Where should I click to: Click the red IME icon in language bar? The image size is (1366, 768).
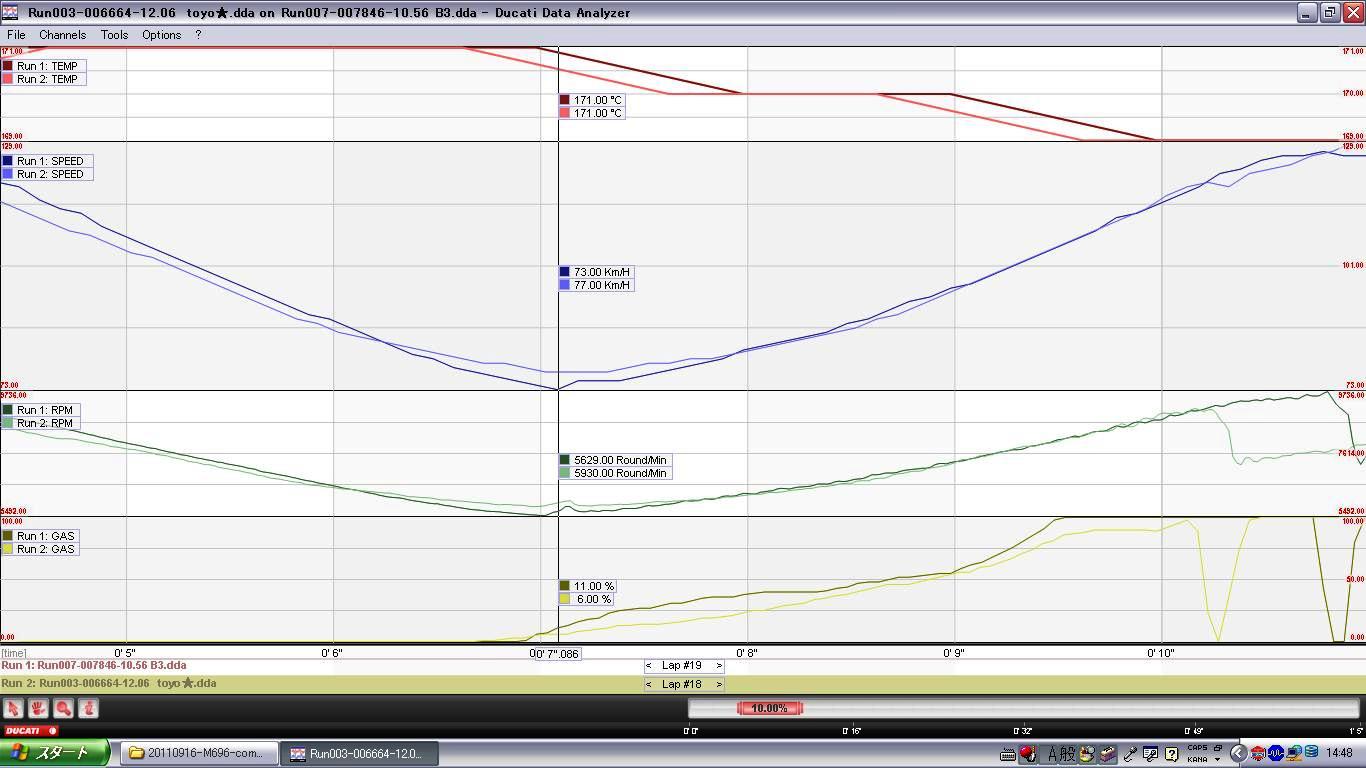click(1028, 754)
